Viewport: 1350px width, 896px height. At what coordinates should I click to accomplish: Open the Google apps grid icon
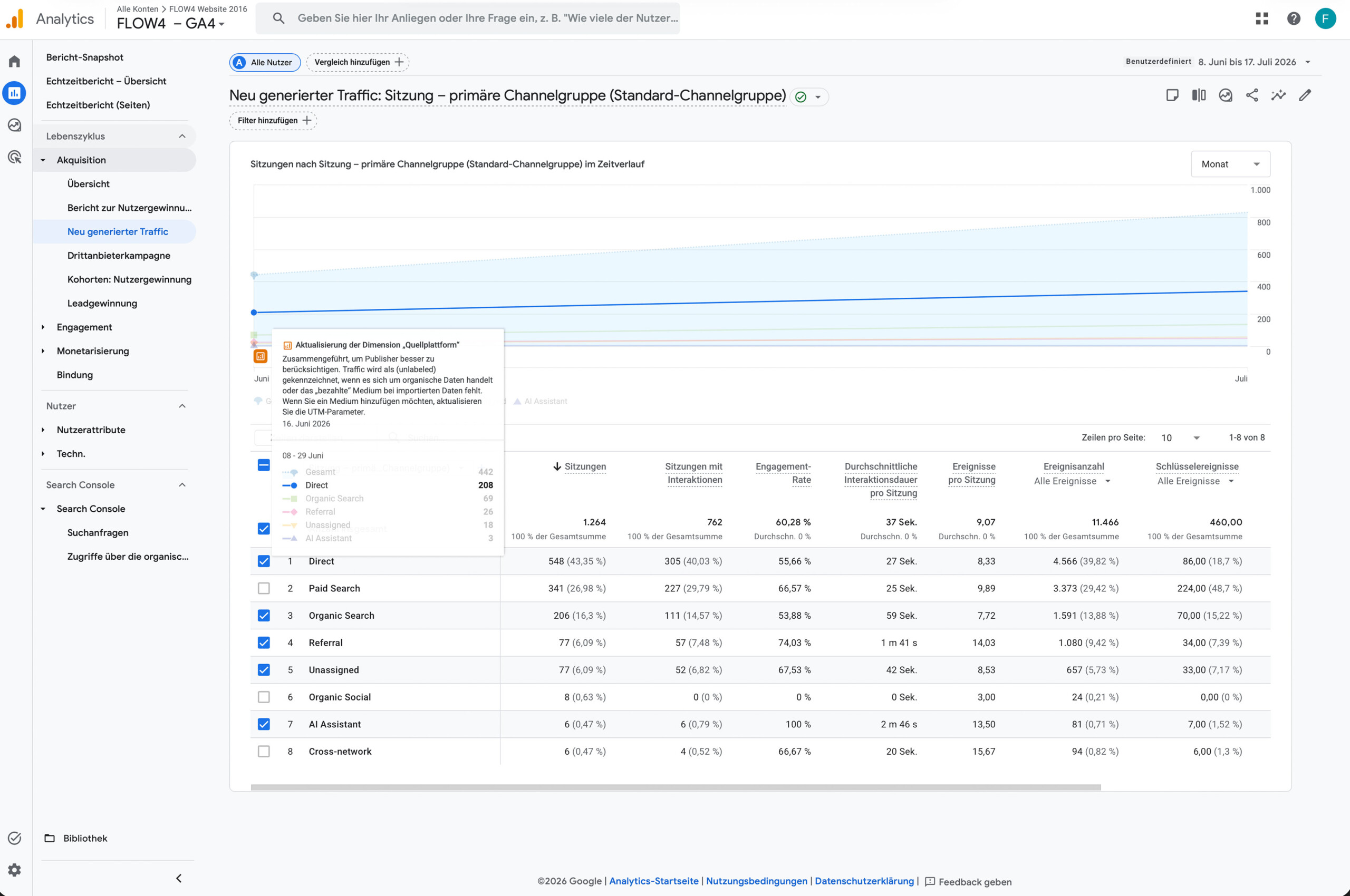[1262, 18]
